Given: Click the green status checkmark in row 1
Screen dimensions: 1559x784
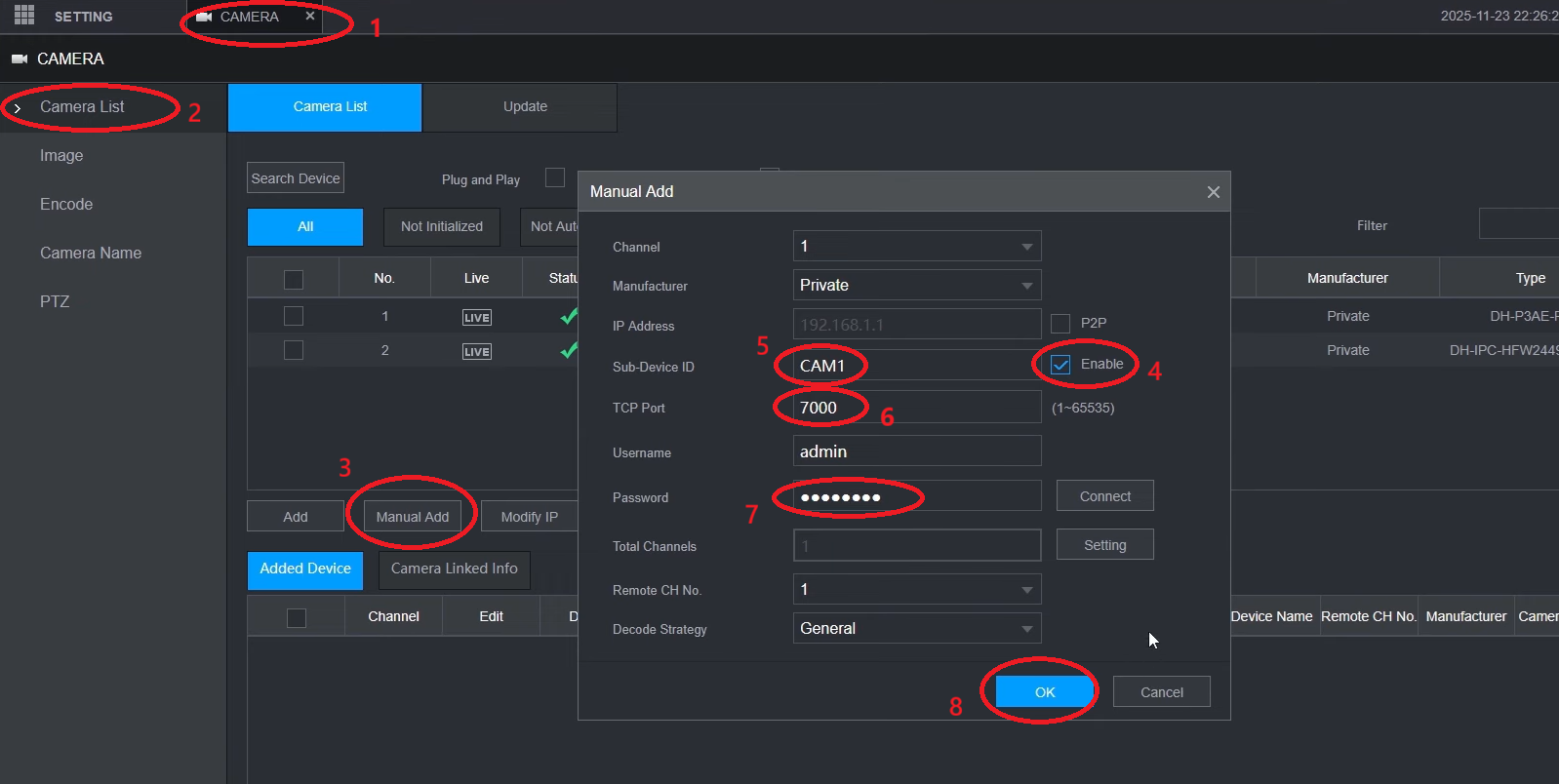Looking at the screenshot, I should click(x=568, y=316).
